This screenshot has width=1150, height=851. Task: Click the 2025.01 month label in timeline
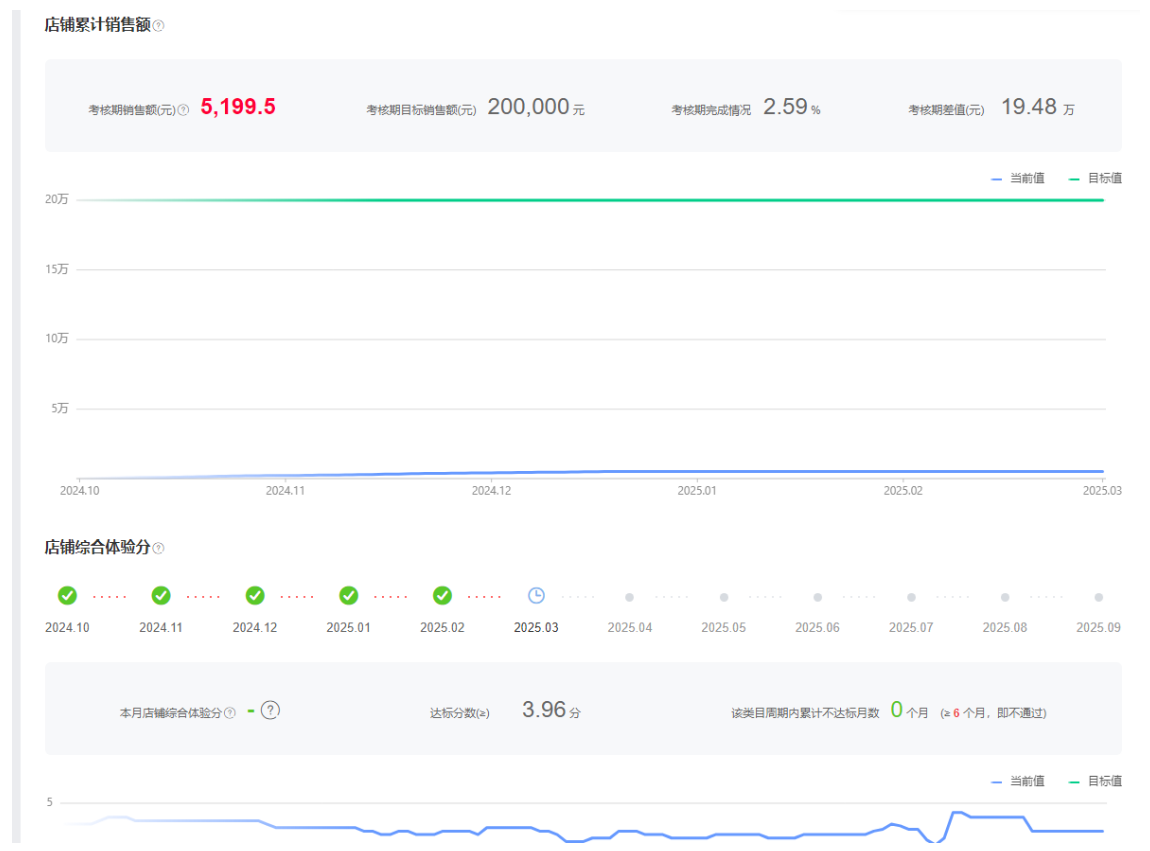pos(348,628)
